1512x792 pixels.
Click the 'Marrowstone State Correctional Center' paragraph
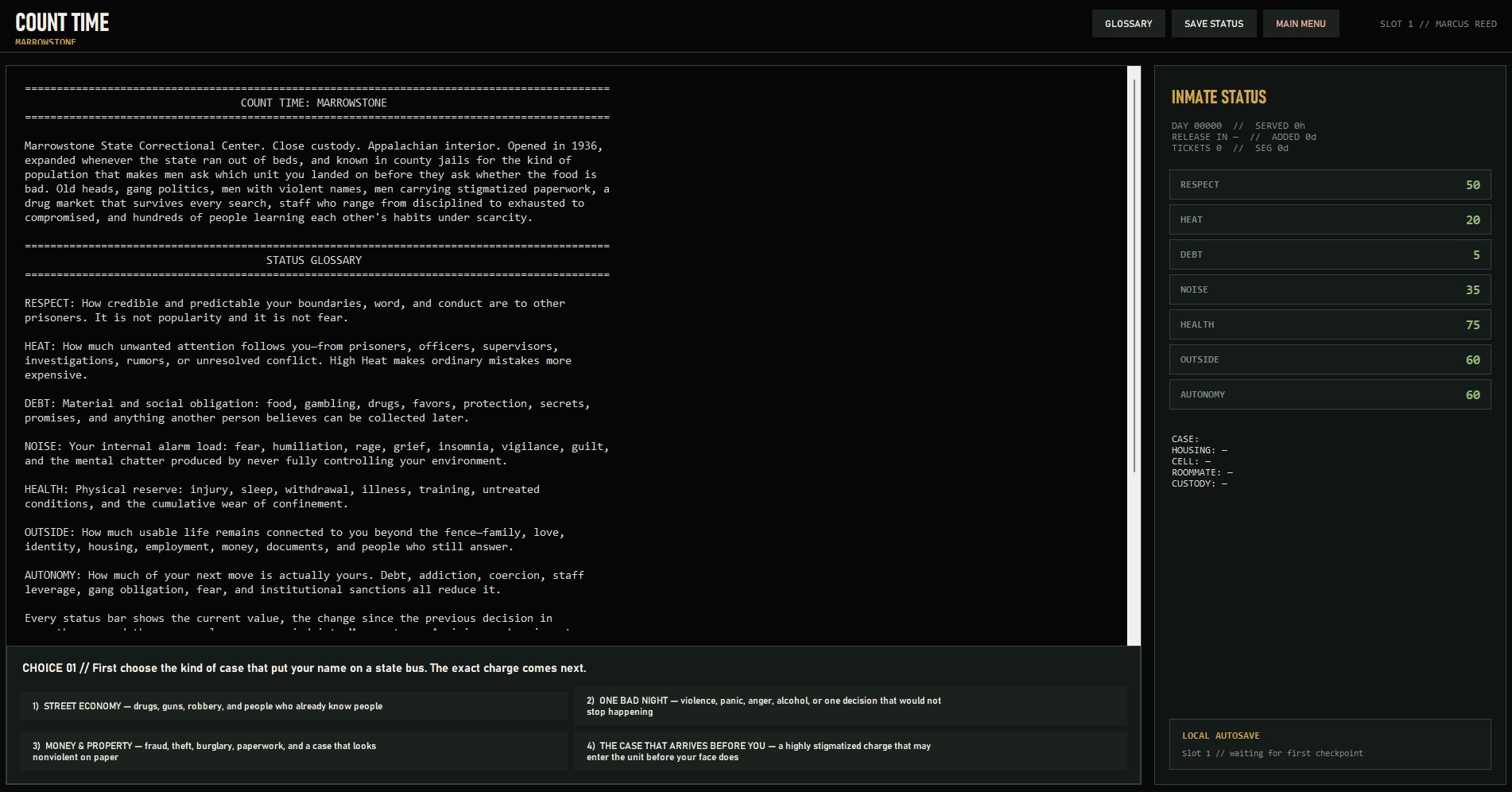click(317, 181)
